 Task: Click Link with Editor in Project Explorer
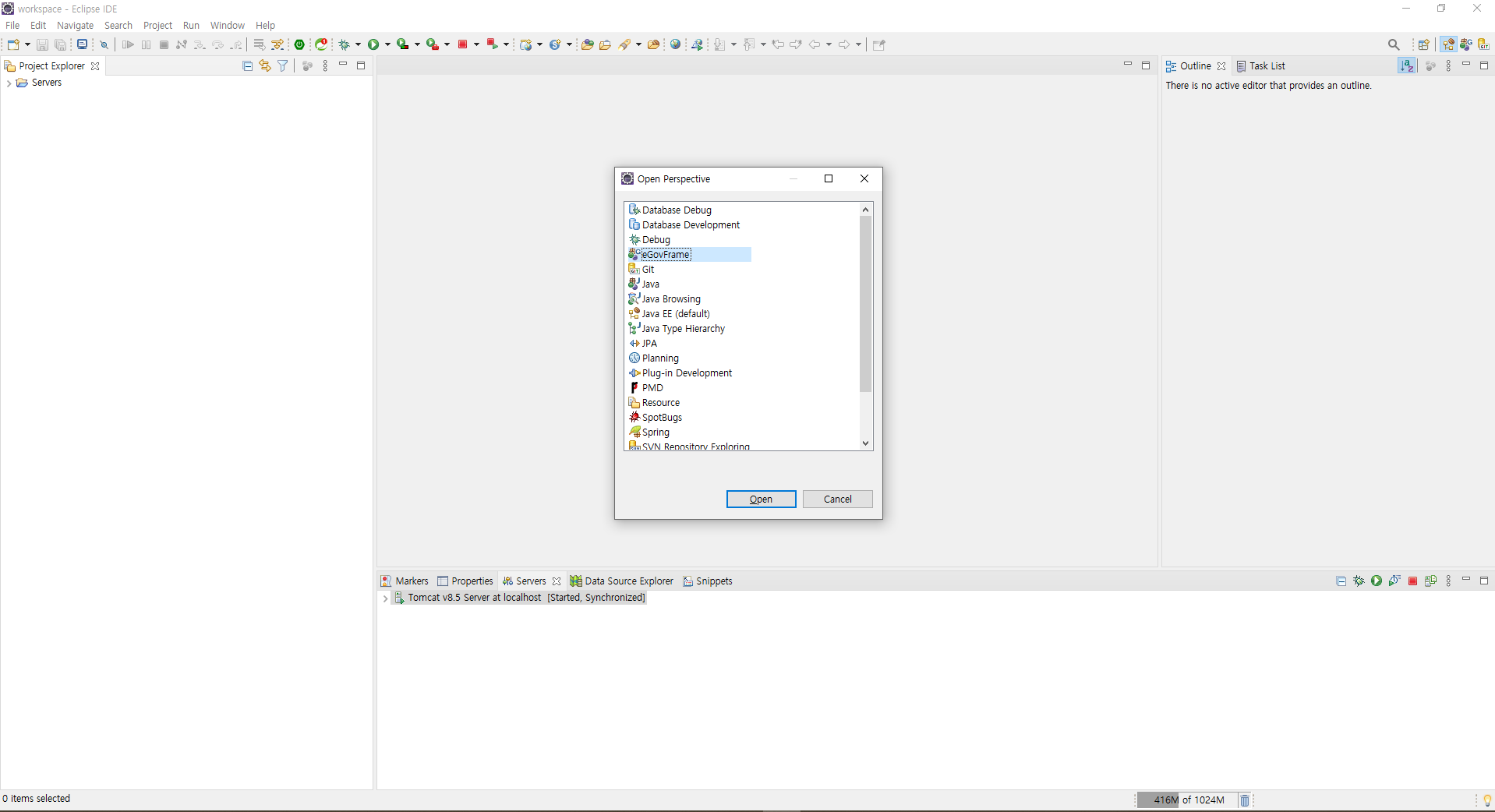coord(265,66)
